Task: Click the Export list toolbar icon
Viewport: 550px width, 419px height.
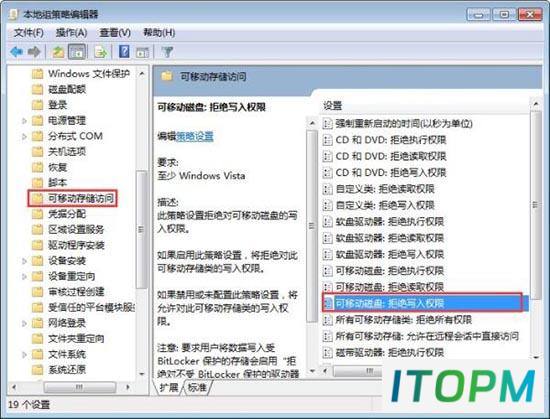Action: click(101, 52)
